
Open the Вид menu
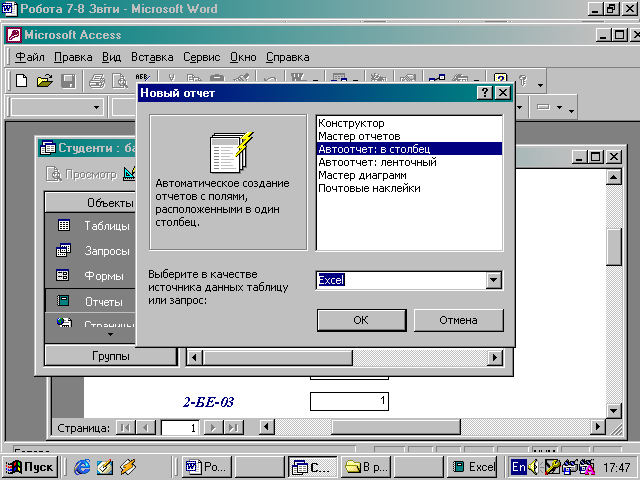[x=111, y=57]
